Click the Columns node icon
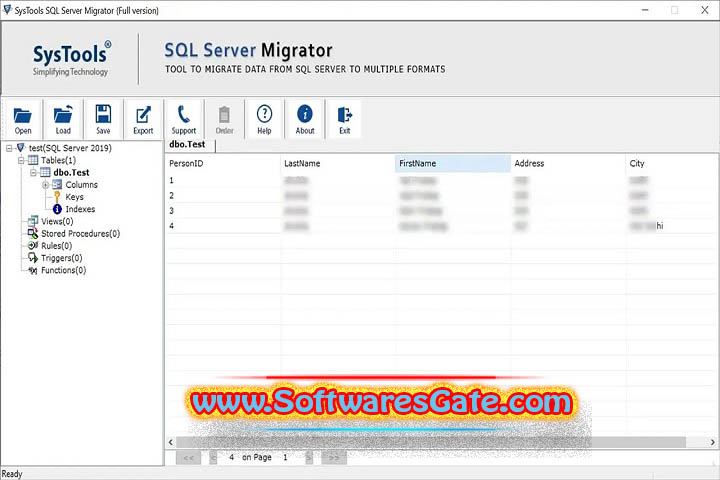Screen dimensions: 720x480 [x=57, y=185]
